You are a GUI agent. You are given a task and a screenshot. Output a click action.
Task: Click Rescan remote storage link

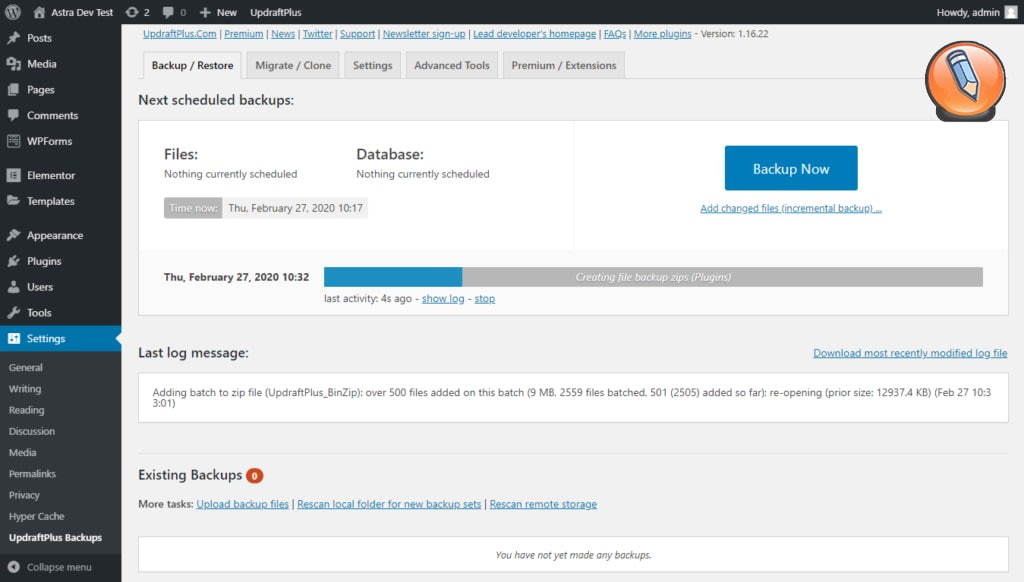[543, 504]
